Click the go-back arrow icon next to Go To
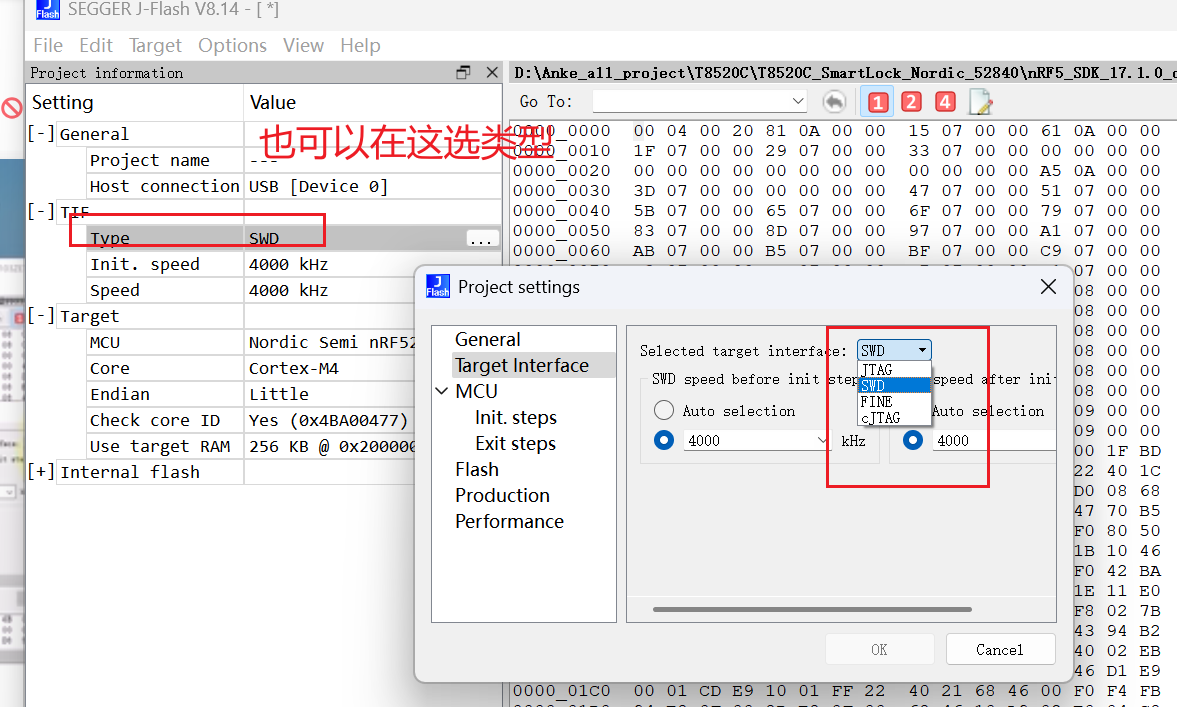The image size is (1177, 707). [834, 101]
